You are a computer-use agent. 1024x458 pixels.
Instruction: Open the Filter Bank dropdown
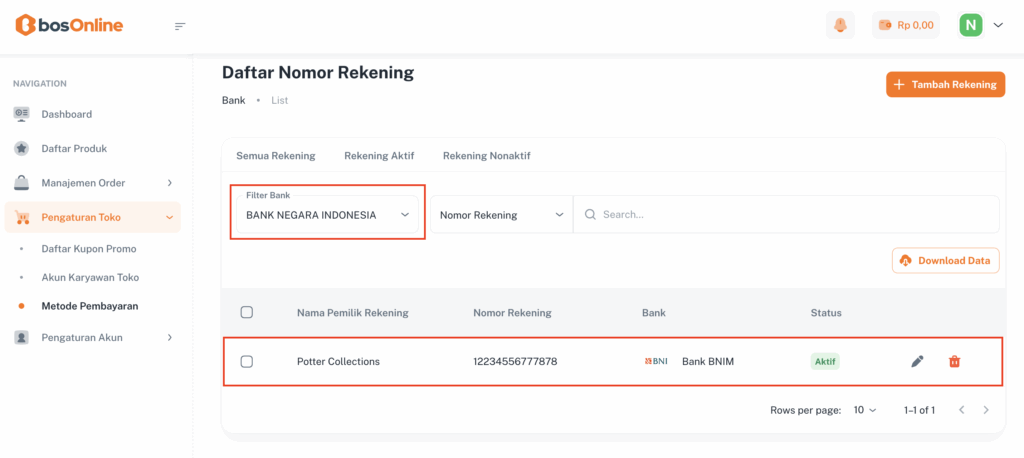click(328, 214)
